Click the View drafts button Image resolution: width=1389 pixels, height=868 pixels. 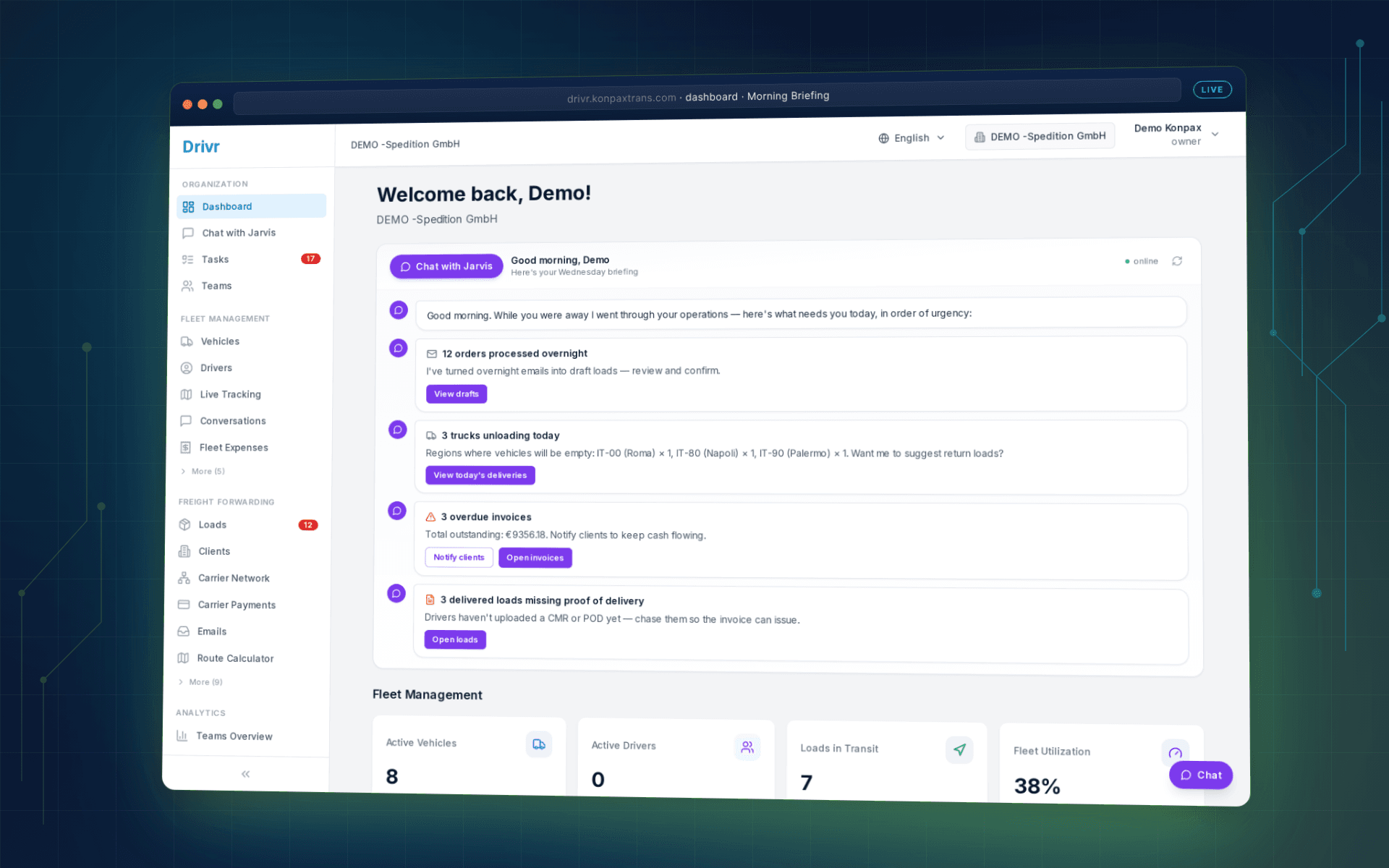point(456,394)
